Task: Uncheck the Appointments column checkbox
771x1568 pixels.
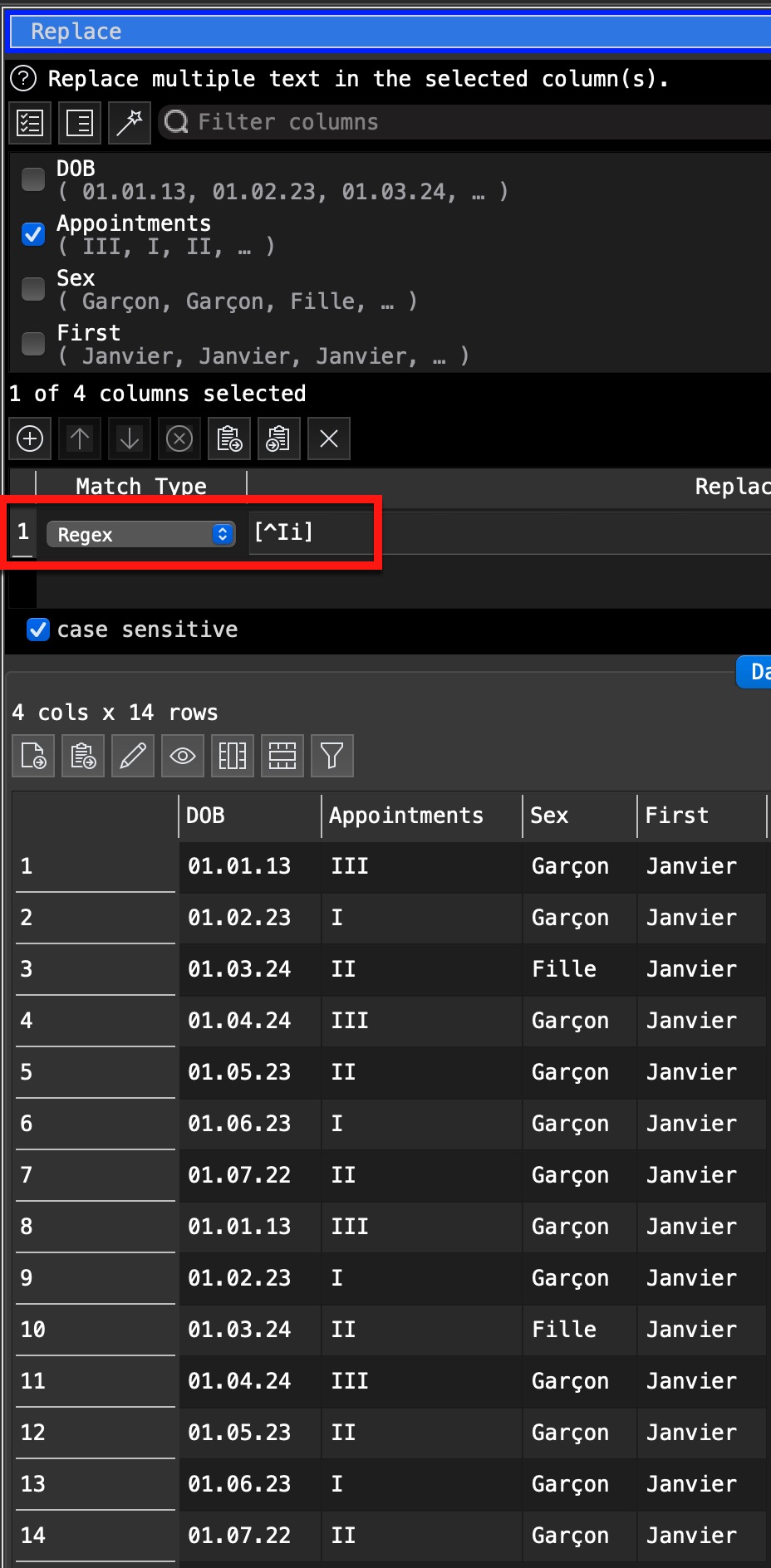Action: click(x=33, y=234)
